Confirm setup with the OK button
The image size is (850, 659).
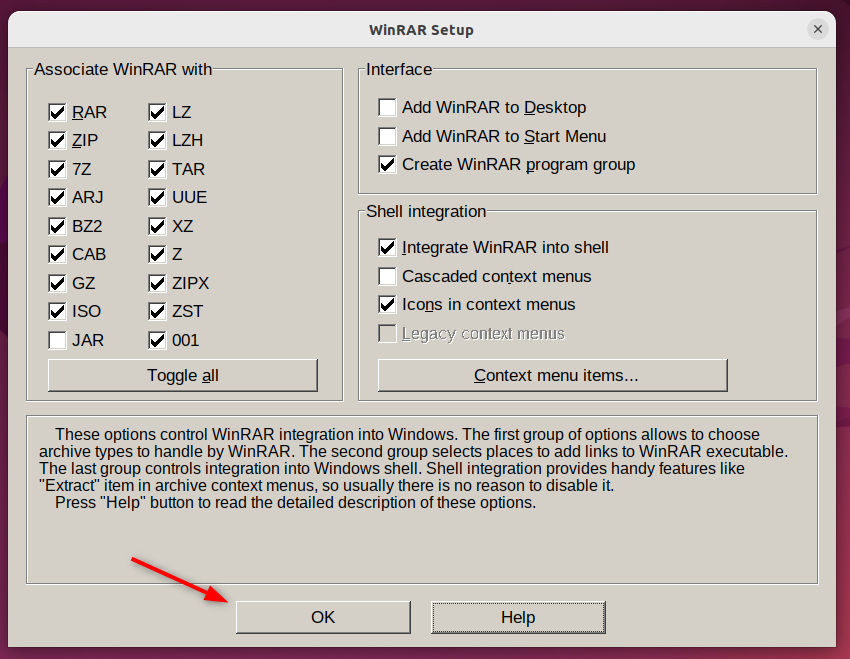(x=323, y=617)
